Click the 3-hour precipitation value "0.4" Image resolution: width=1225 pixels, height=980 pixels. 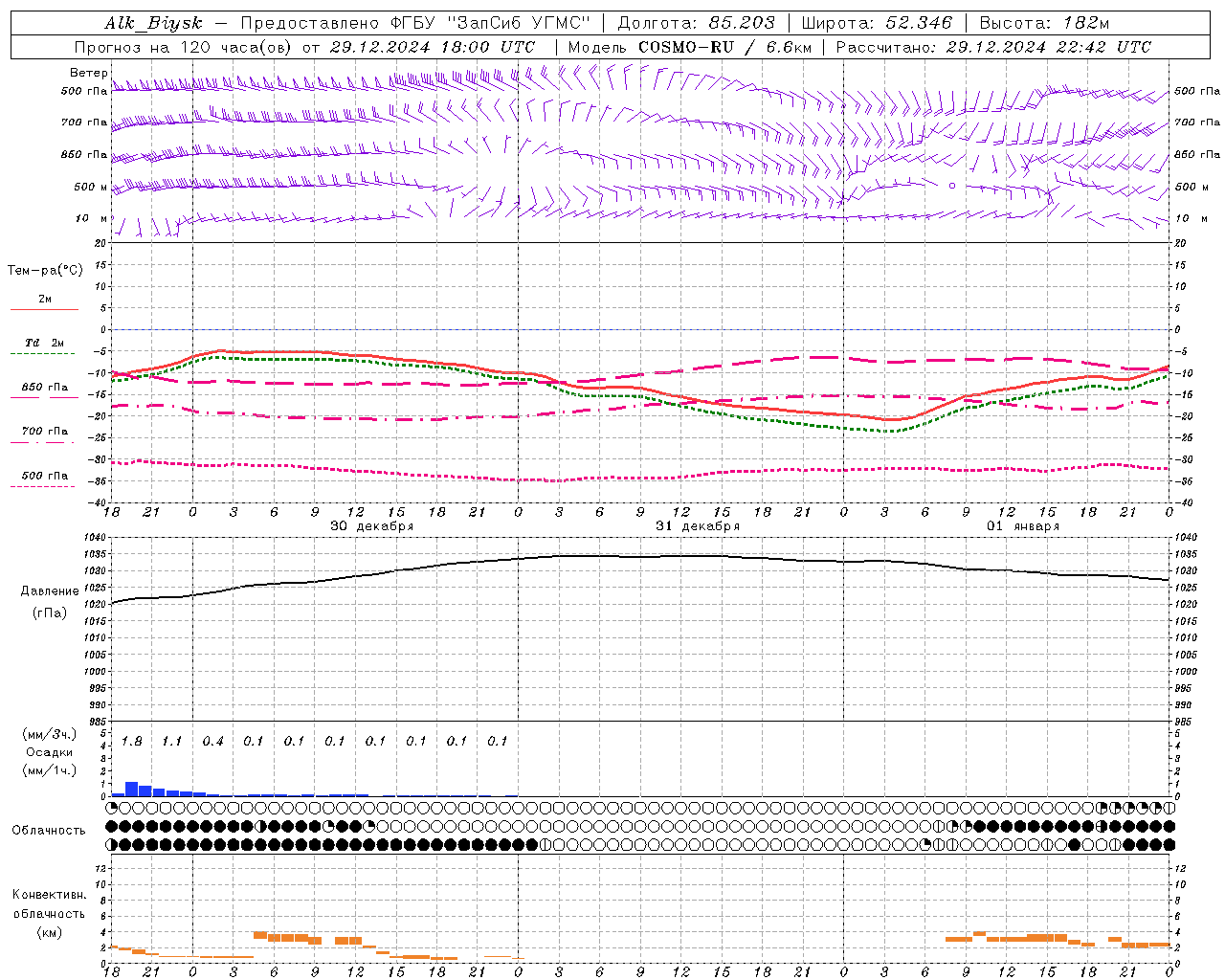(x=212, y=742)
